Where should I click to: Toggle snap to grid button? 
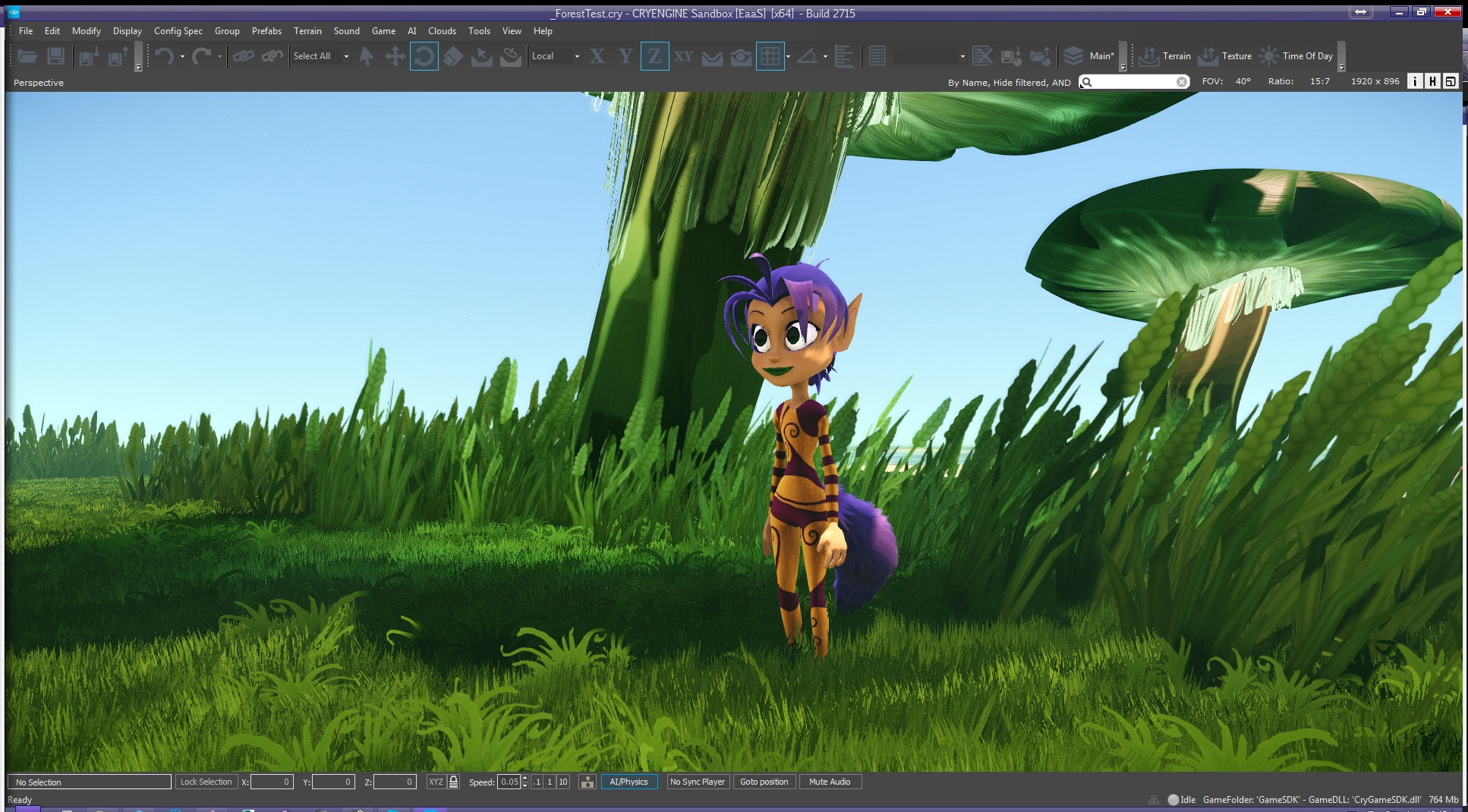pyautogui.click(x=770, y=56)
